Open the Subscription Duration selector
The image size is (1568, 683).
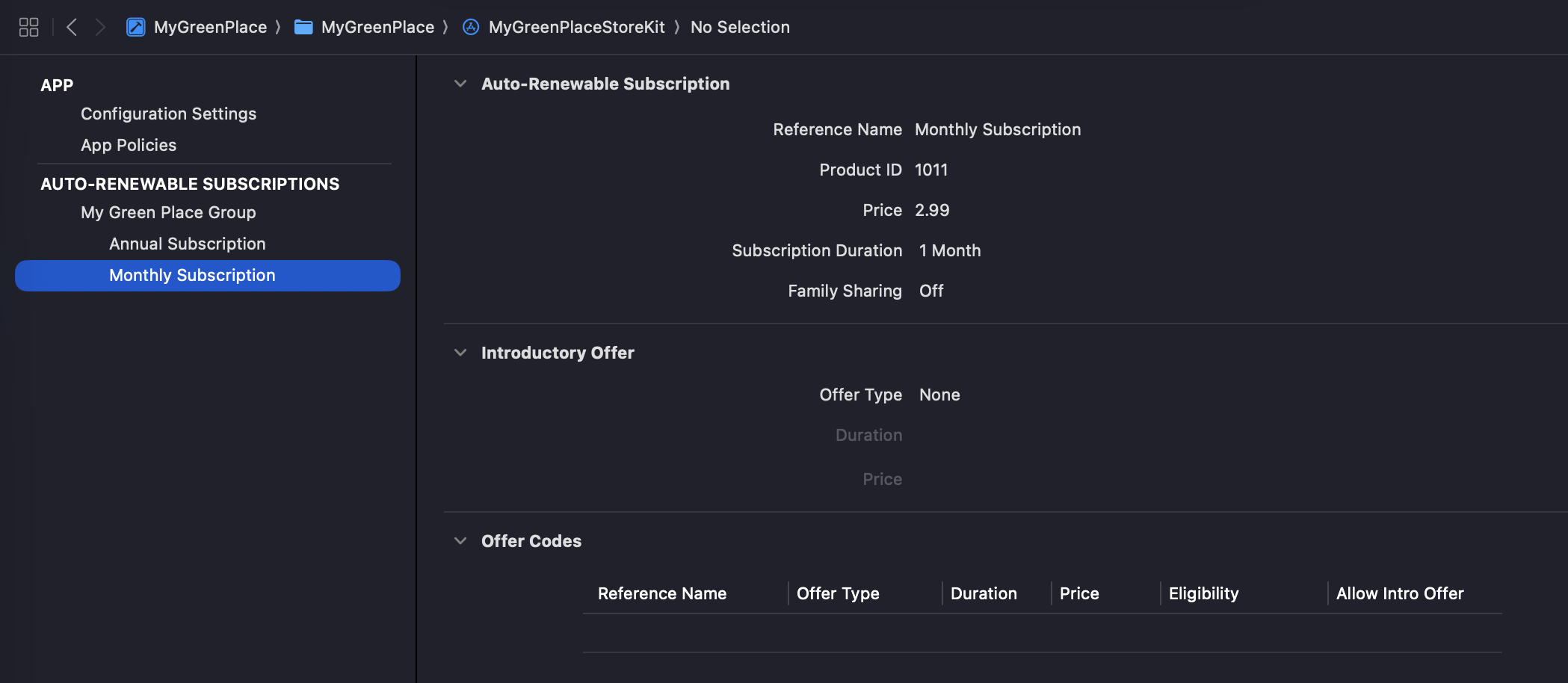click(950, 250)
